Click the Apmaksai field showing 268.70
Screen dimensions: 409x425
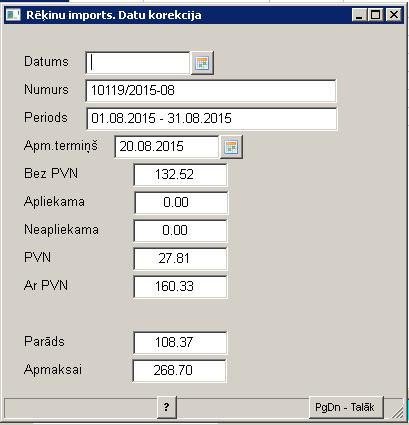pos(179,371)
